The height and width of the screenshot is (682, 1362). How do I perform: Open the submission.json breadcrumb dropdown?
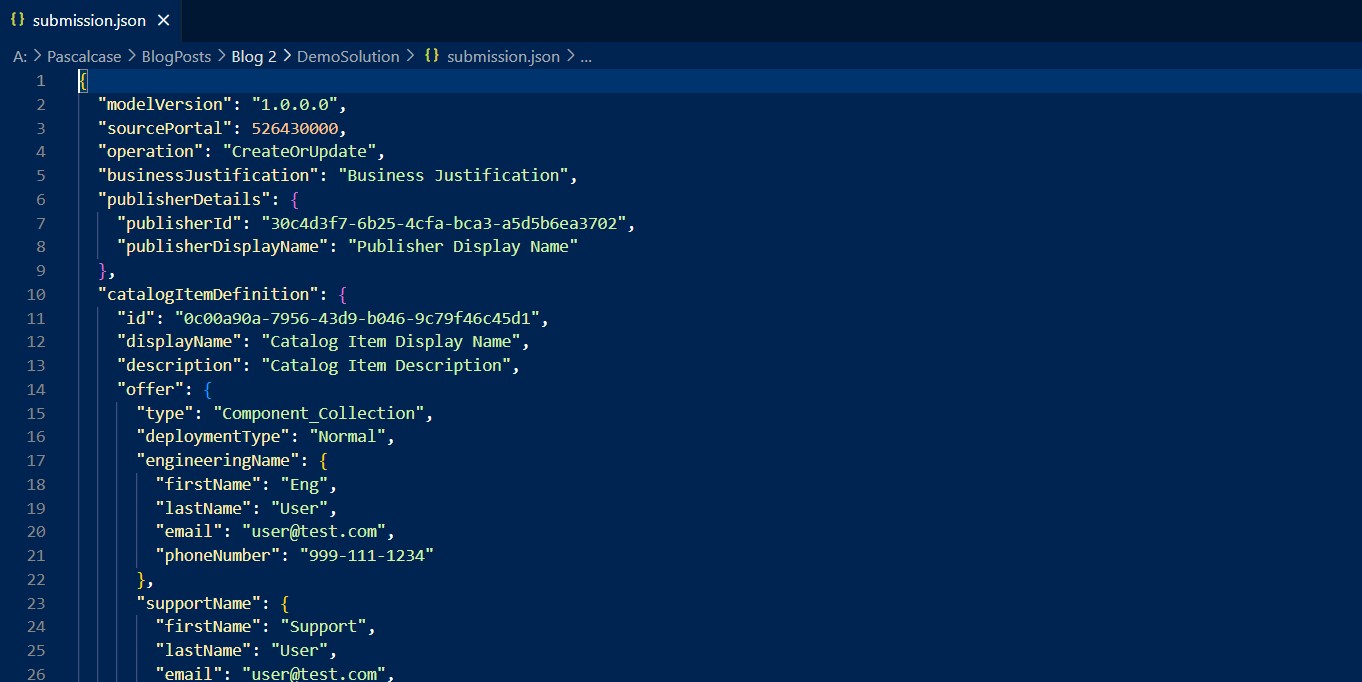pos(504,57)
